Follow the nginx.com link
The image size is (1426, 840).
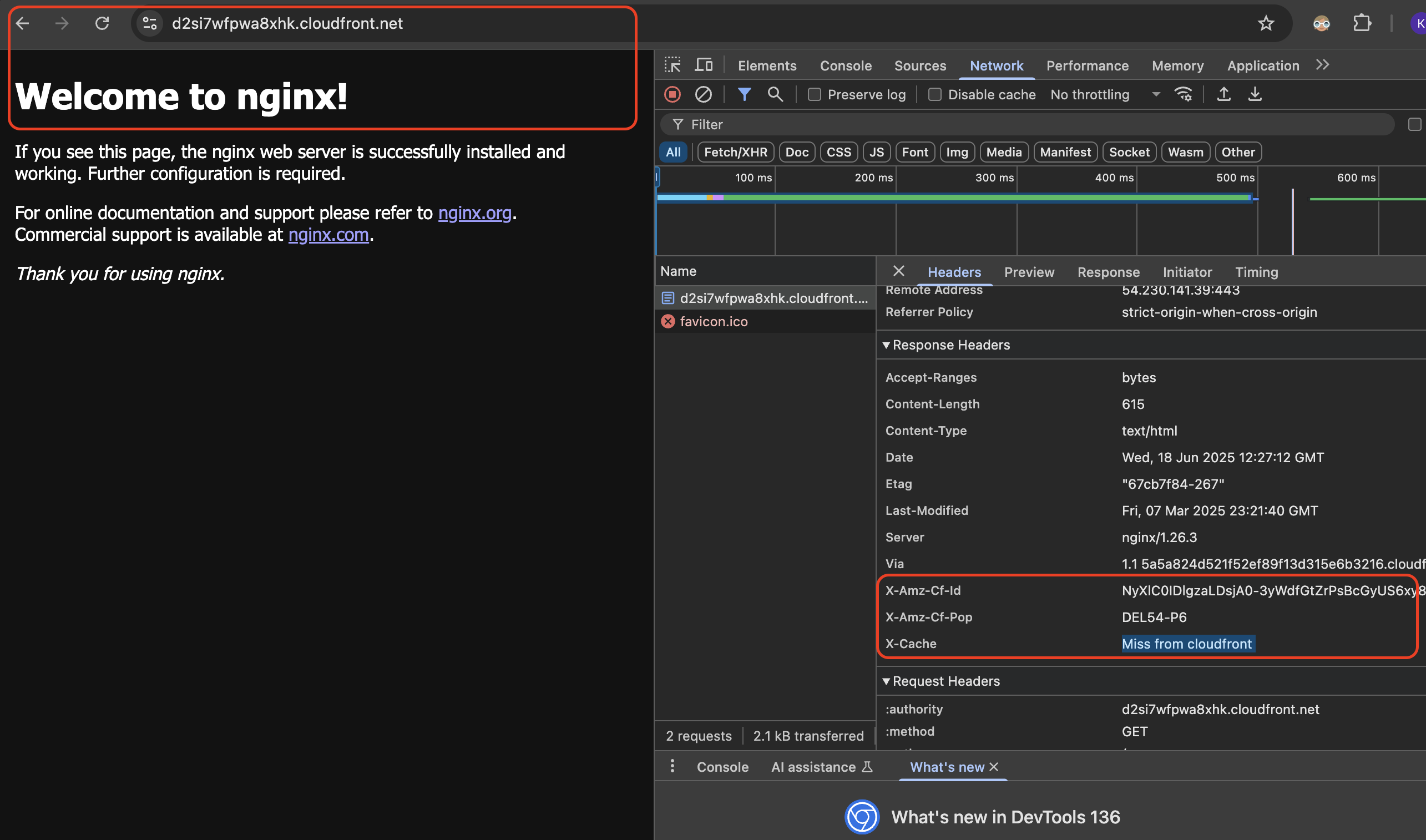pyautogui.click(x=328, y=234)
